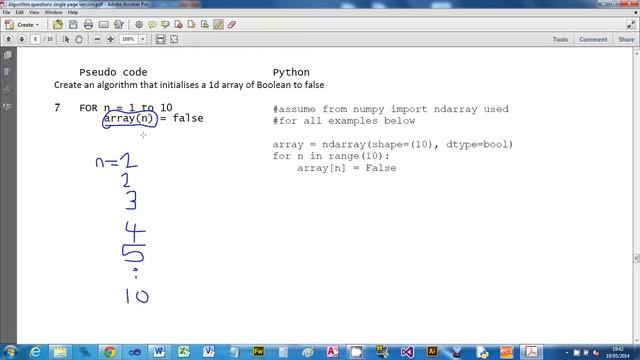Click the insert page icon

[191, 25]
